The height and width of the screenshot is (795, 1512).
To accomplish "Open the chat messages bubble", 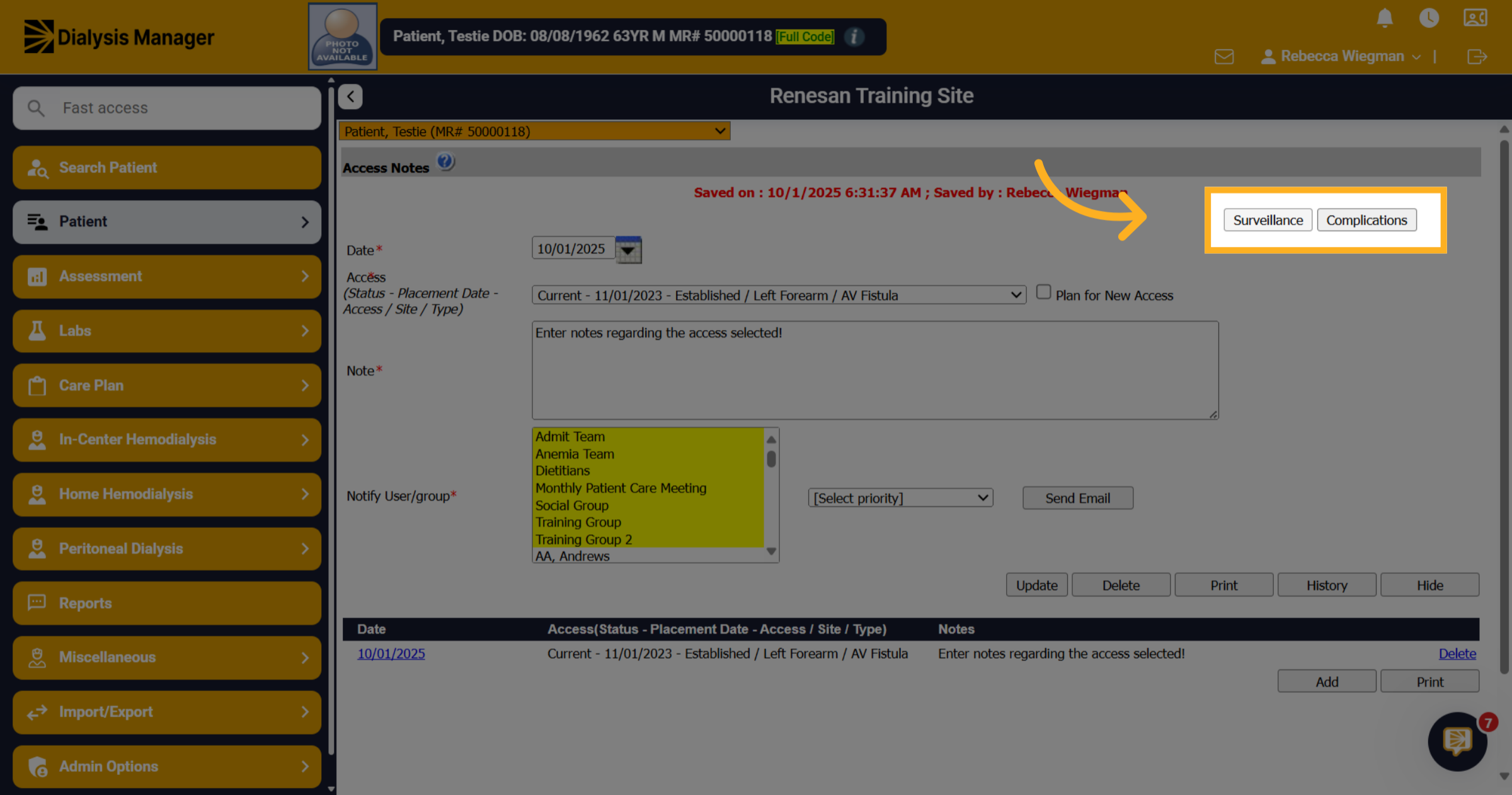I will 1457,741.
